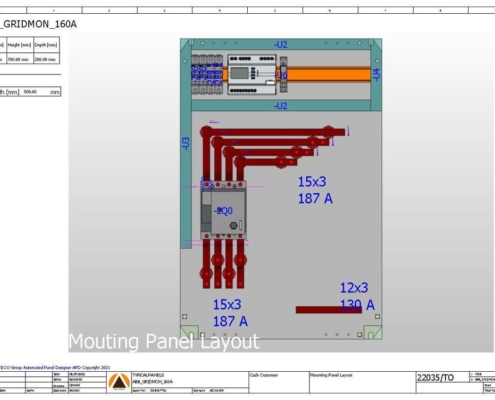495x400 pixels.
Task: Select the upper '-U2' rail label
Action: pyautogui.click(x=281, y=44)
